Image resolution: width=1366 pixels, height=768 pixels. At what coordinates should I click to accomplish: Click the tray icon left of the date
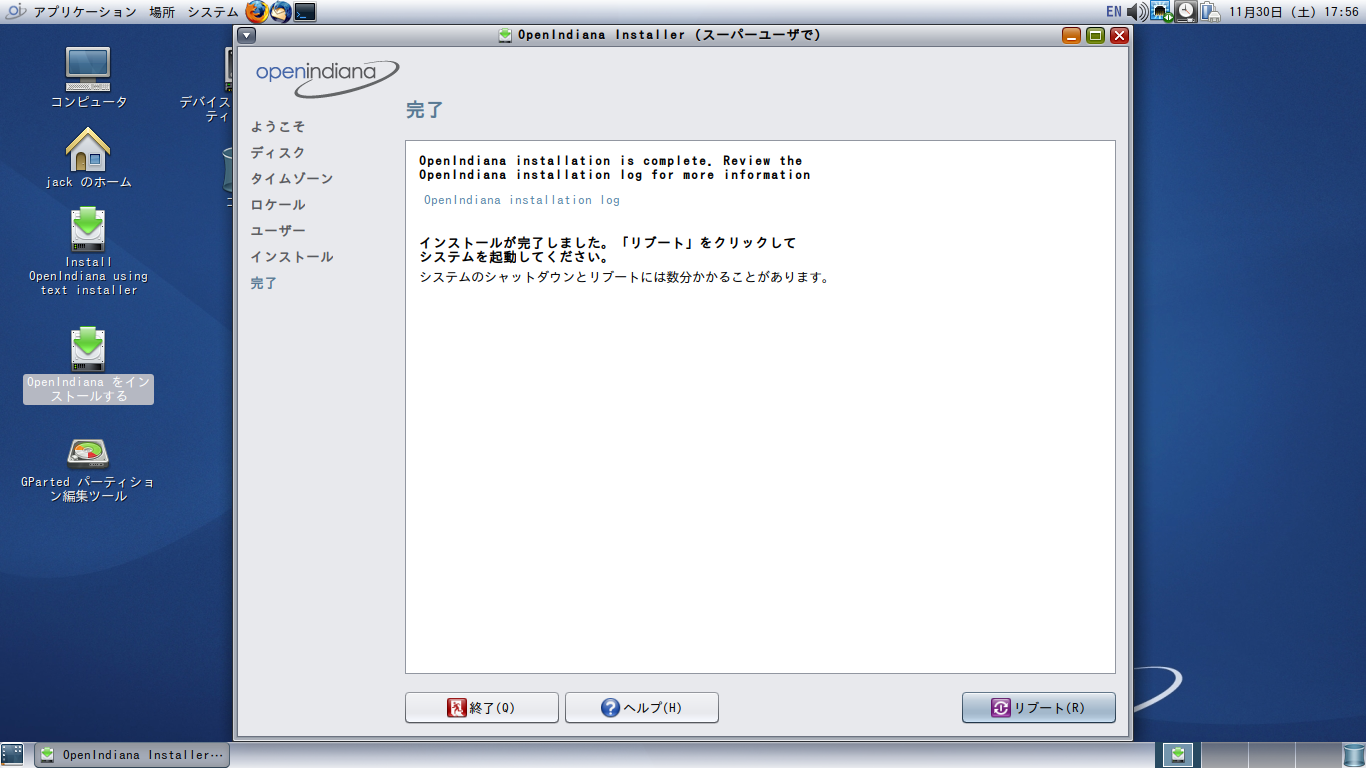point(1209,12)
